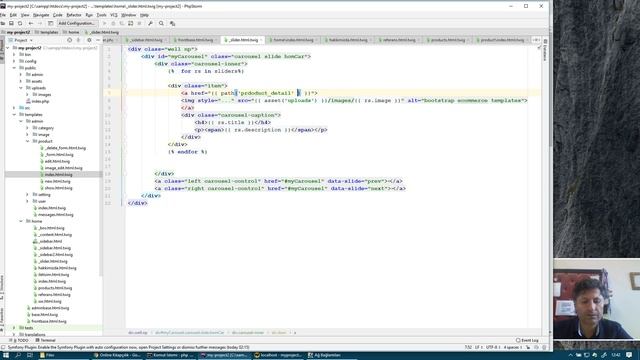Click the Search Everywhere magnifier icon
This screenshot has width=640, height=360.
tap(161, 24)
